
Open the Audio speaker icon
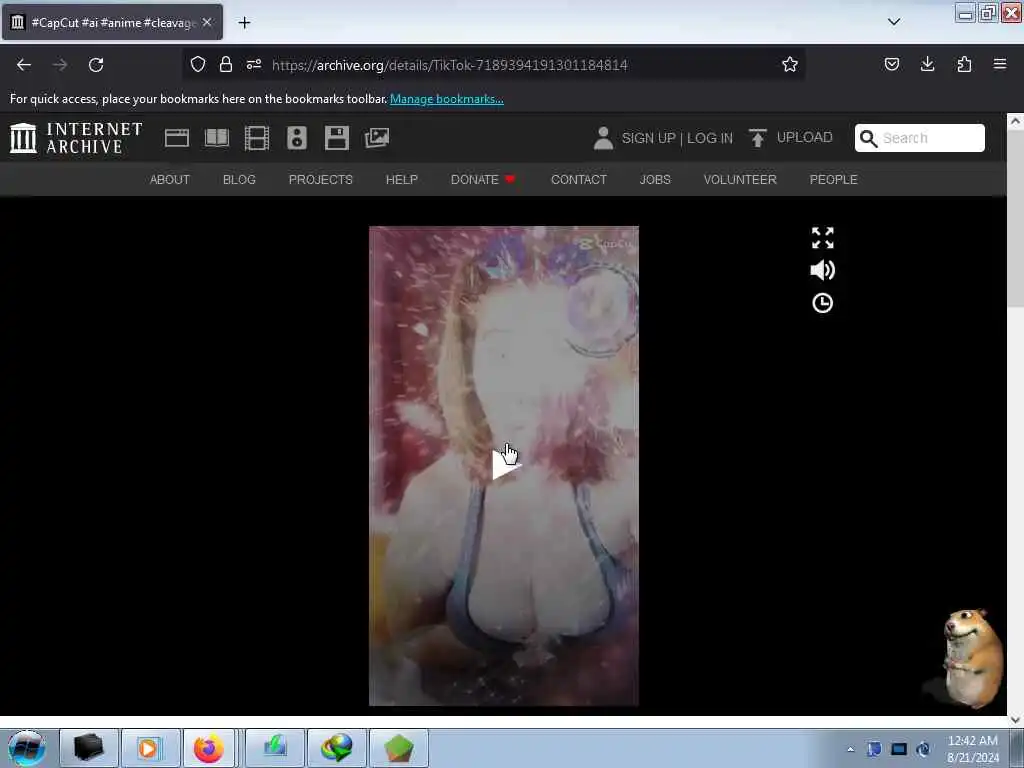[x=296, y=138]
